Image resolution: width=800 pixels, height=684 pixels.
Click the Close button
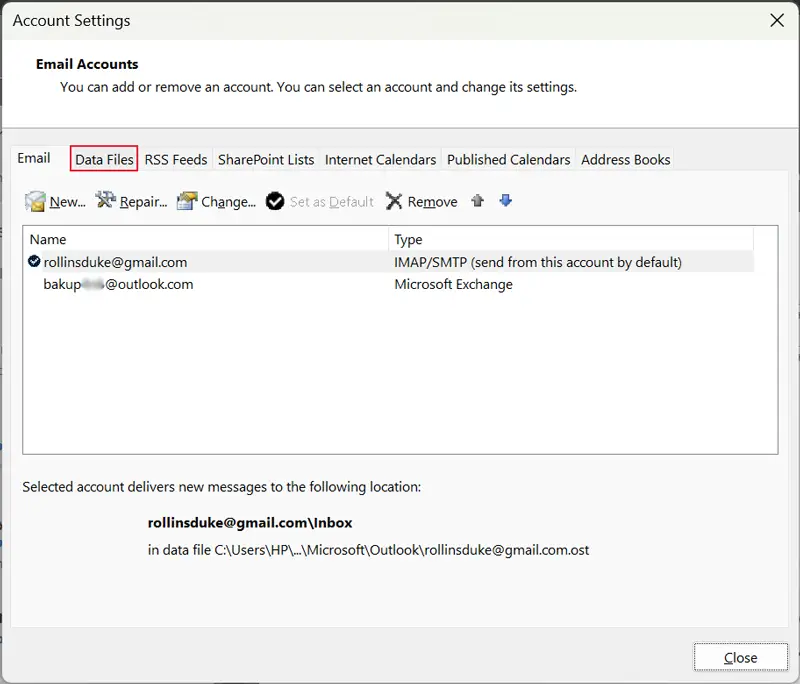point(740,657)
